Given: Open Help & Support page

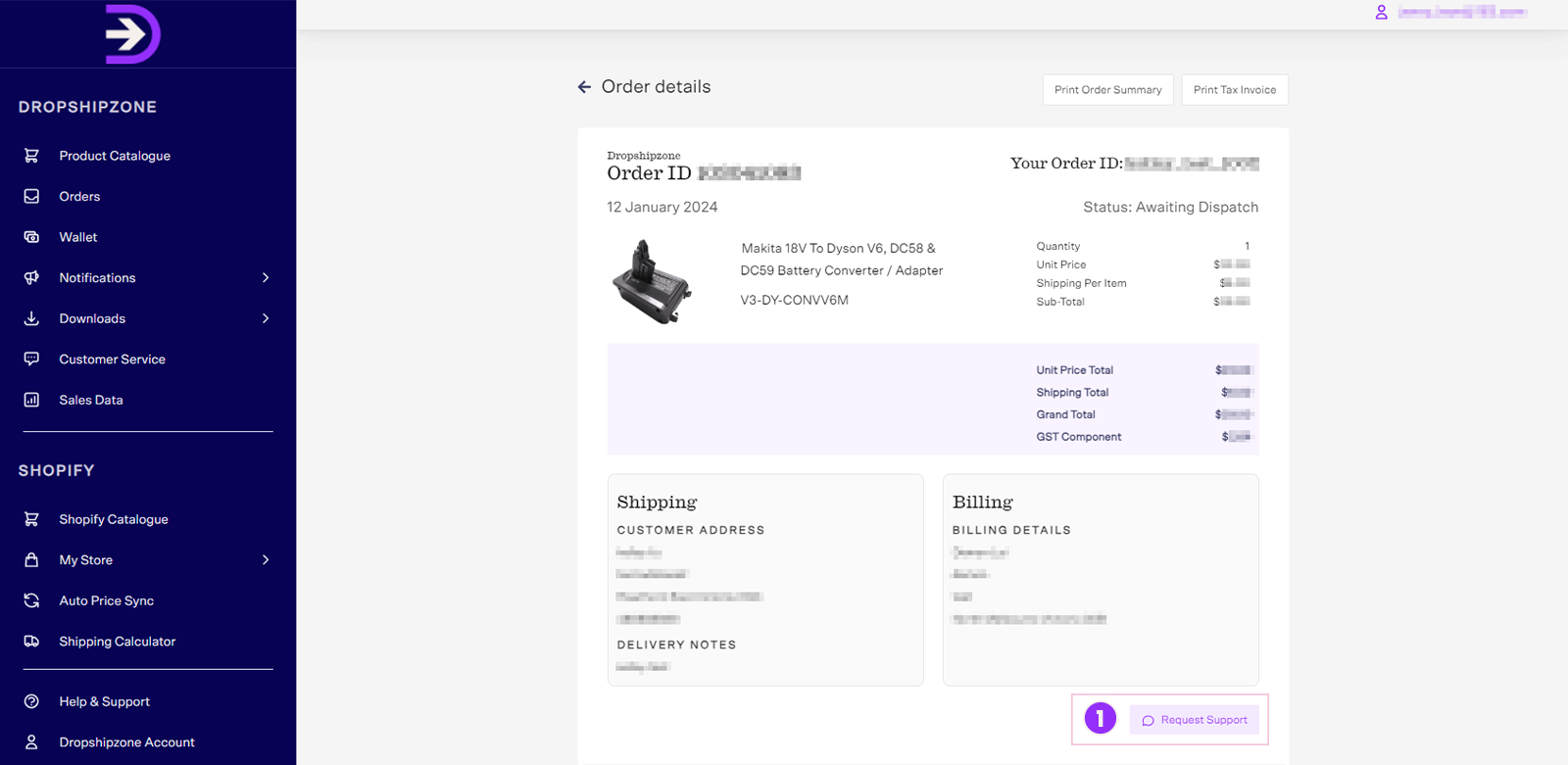Looking at the screenshot, I should [x=104, y=701].
